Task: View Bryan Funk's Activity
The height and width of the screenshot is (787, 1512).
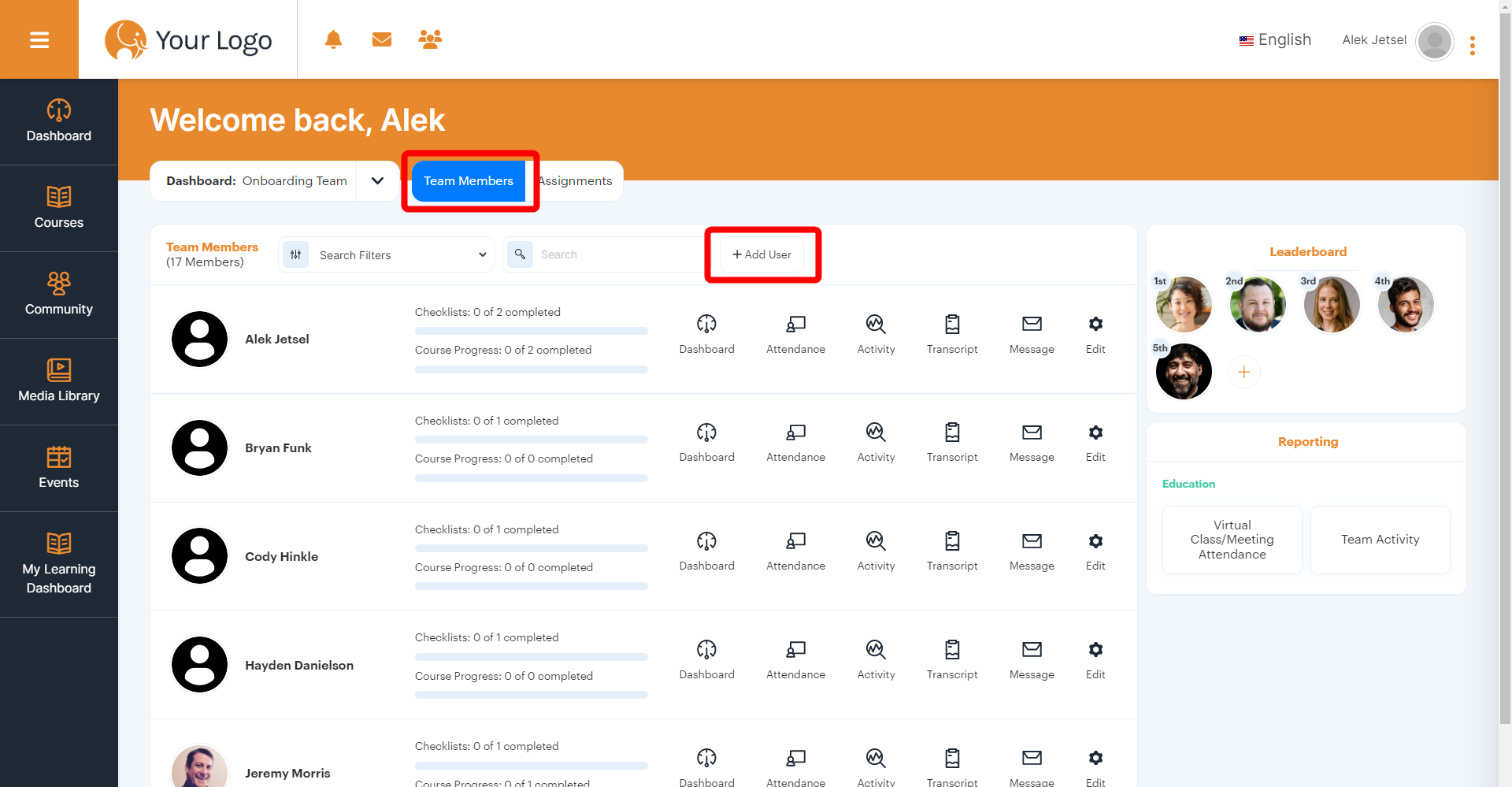Action: [876, 443]
